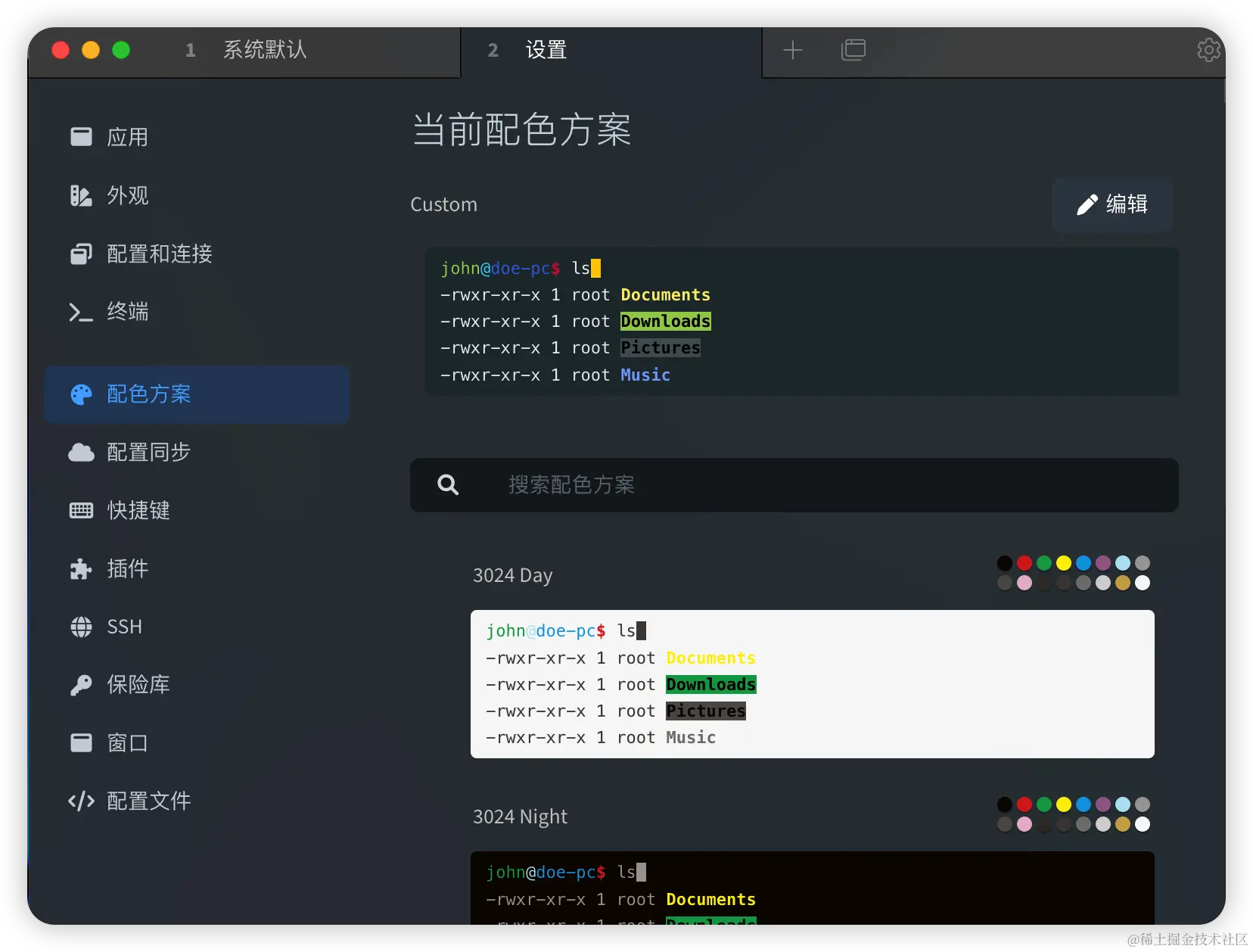Minimize window with the yellow button
The width and height of the screenshot is (1253, 952).
coord(91,50)
